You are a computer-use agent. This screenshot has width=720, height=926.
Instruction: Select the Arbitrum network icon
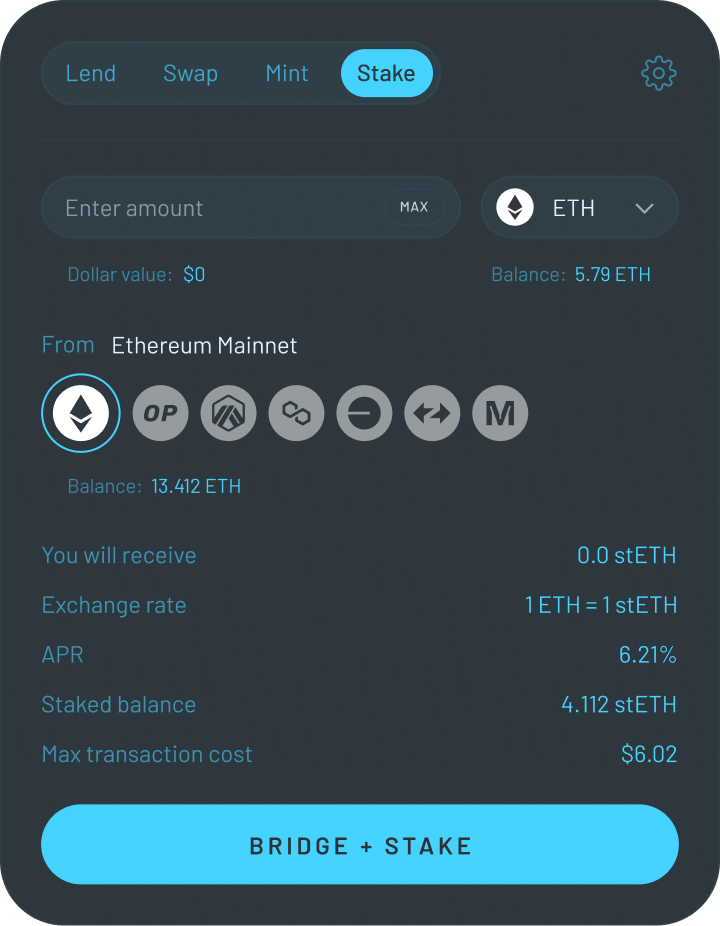coord(228,413)
